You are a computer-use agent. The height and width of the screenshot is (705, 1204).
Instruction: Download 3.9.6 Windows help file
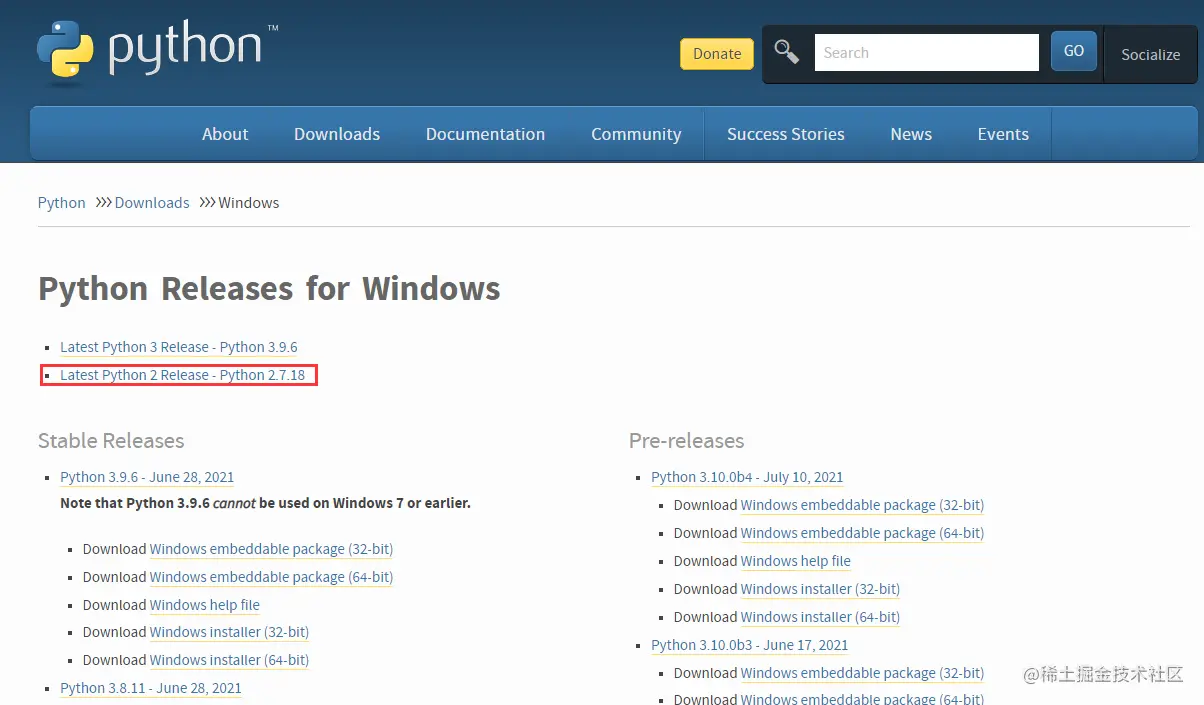(x=205, y=605)
